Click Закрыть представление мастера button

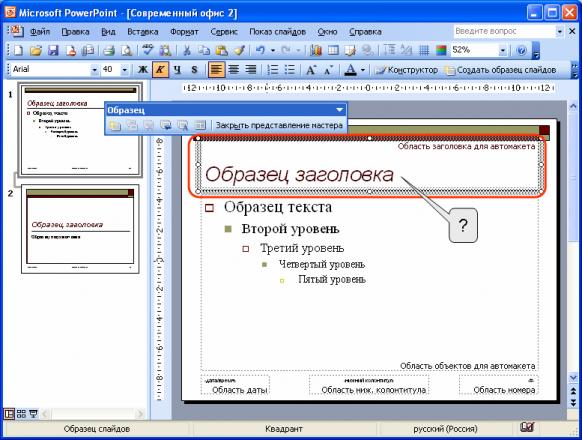(x=279, y=126)
